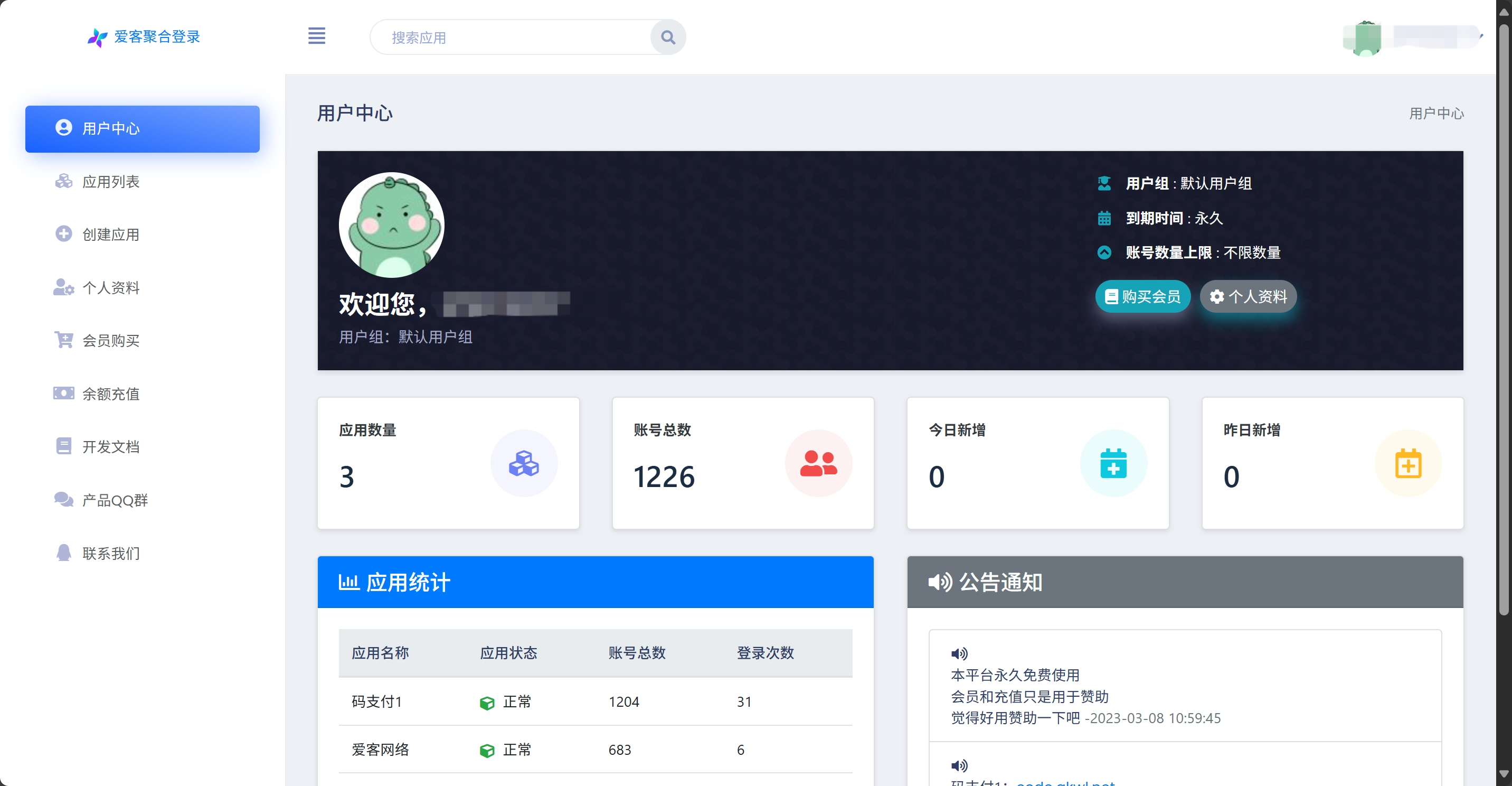Open 开发文档 in the sidebar
Image resolution: width=1512 pixels, height=786 pixels.
click(x=142, y=446)
